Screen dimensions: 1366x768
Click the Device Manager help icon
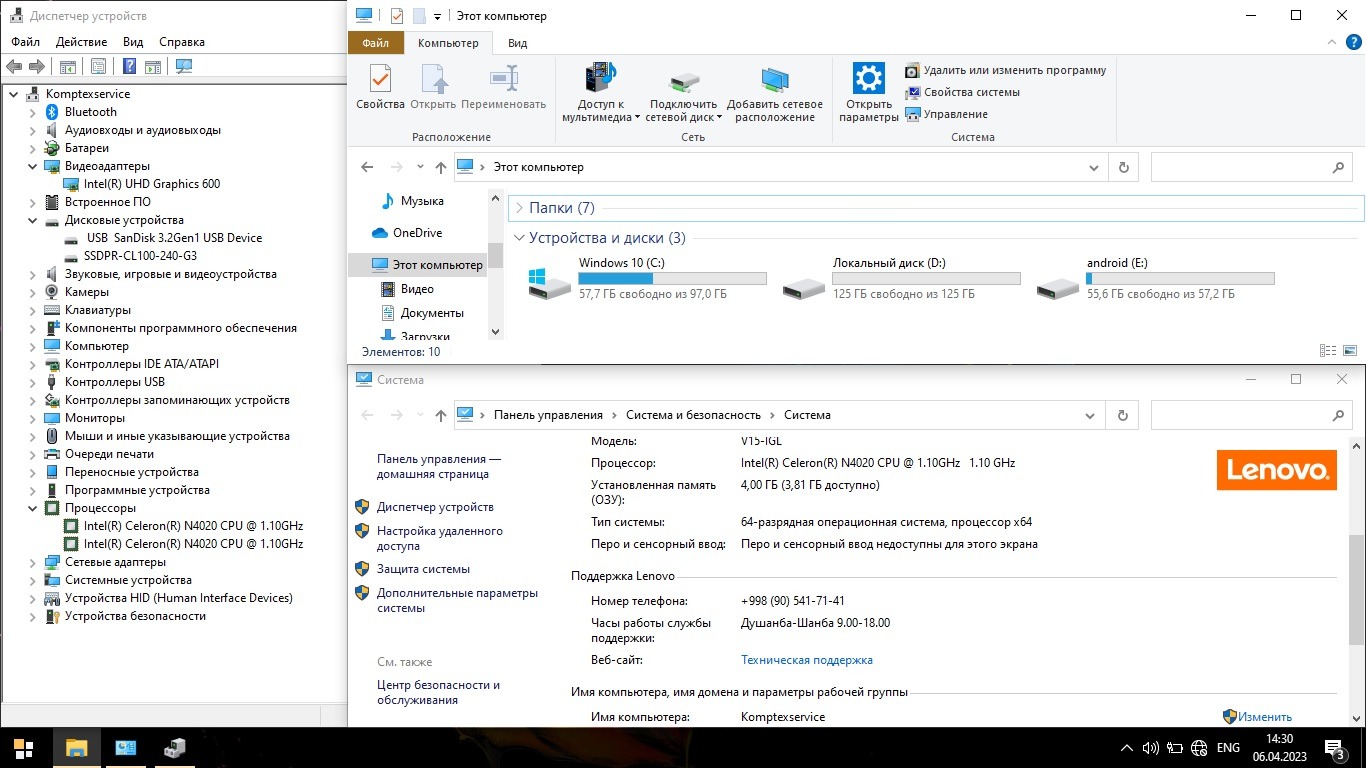[127, 66]
